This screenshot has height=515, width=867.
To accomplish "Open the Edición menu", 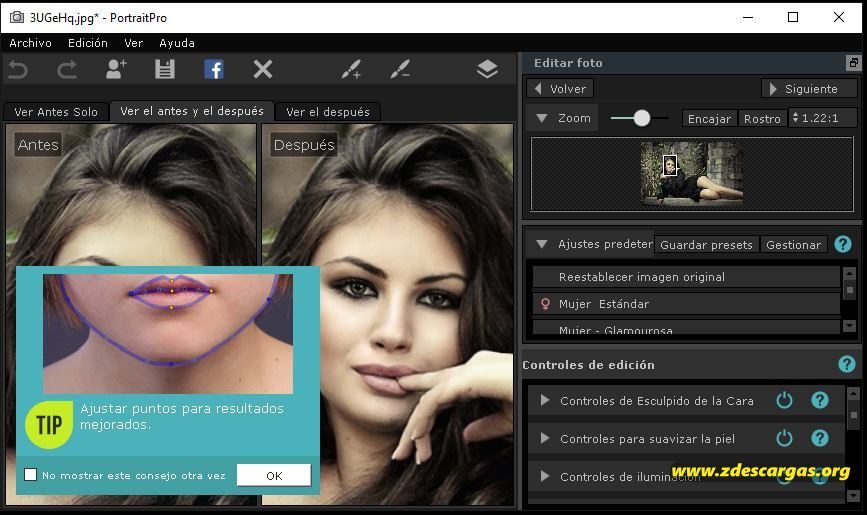I will 87,43.
